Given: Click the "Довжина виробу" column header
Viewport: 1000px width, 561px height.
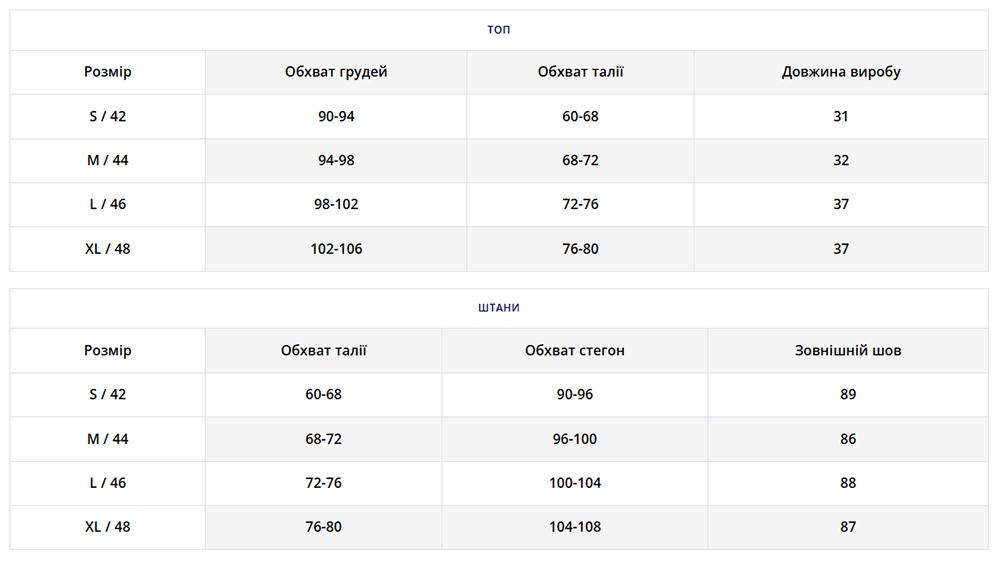Looking at the screenshot, I should tap(841, 72).
